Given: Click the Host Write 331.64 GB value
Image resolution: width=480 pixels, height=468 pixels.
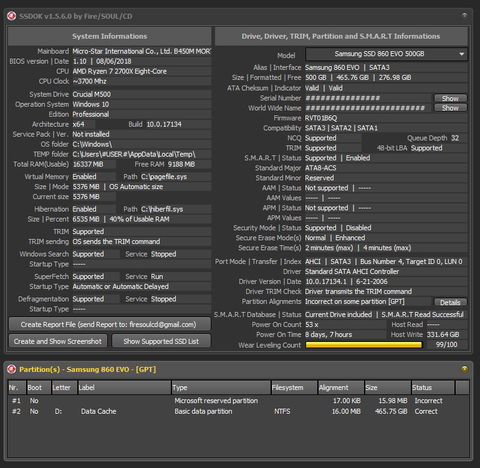Looking at the screenshot, I should [x=443, y=334].
